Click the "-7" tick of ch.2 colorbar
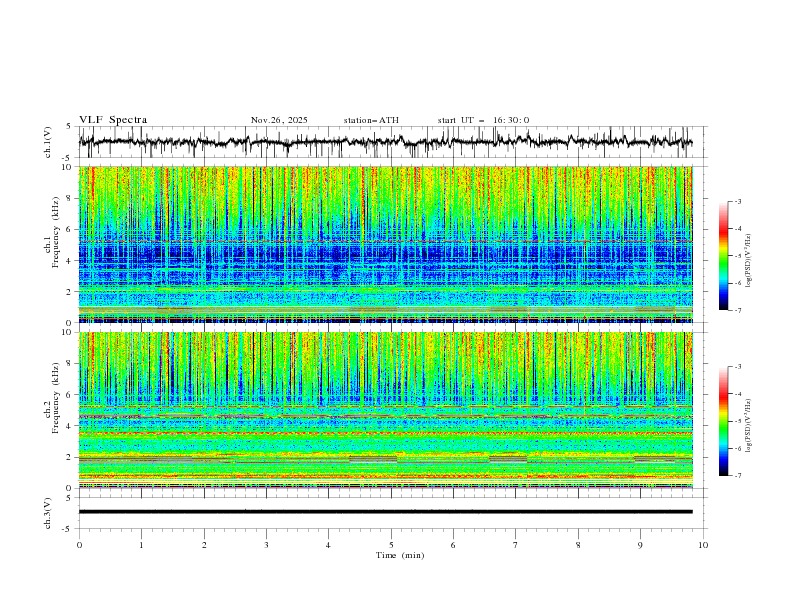 coord(738,476)
